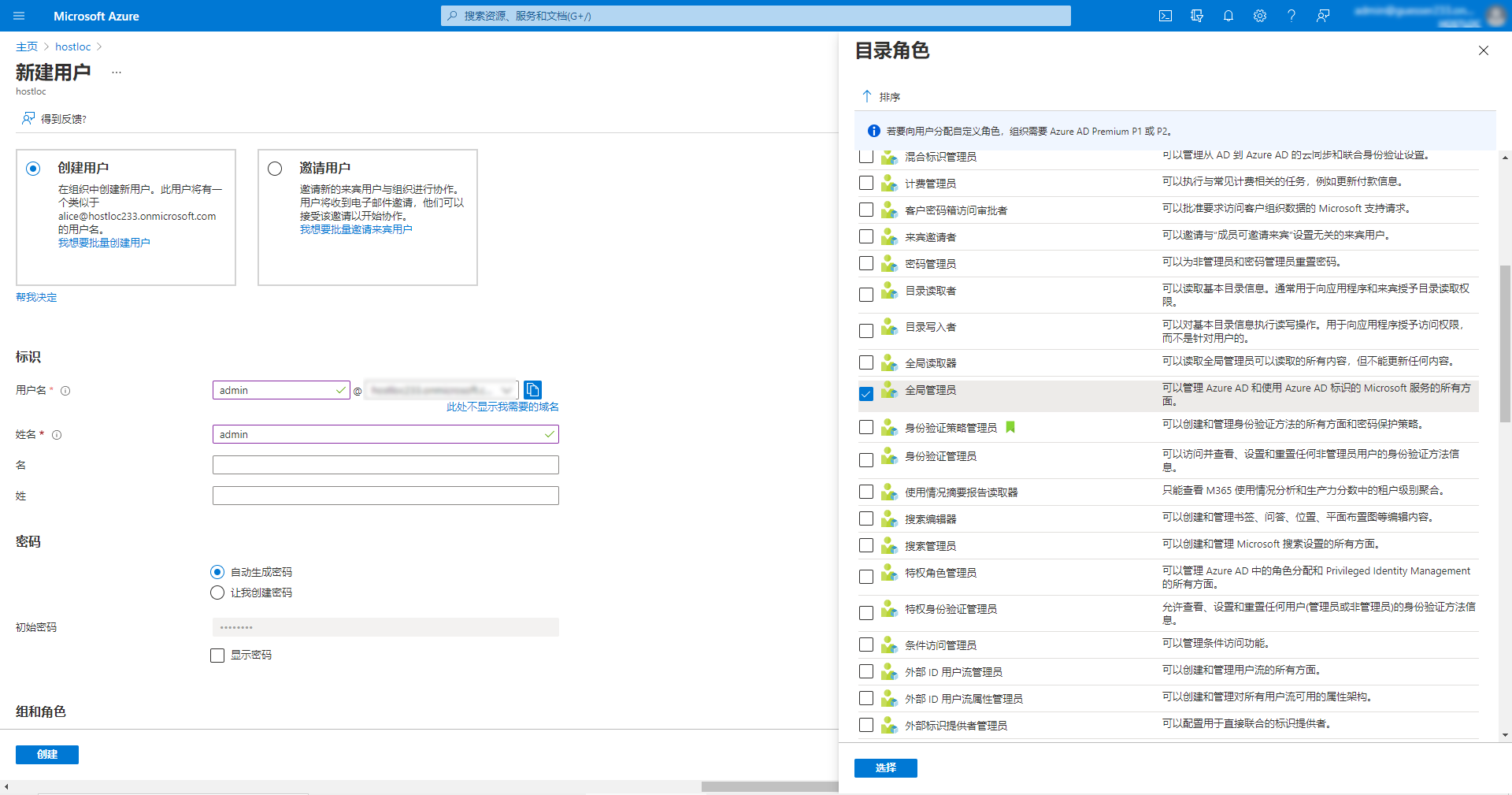
Task: Open portal settings gear
Action: click(1260, 16)
